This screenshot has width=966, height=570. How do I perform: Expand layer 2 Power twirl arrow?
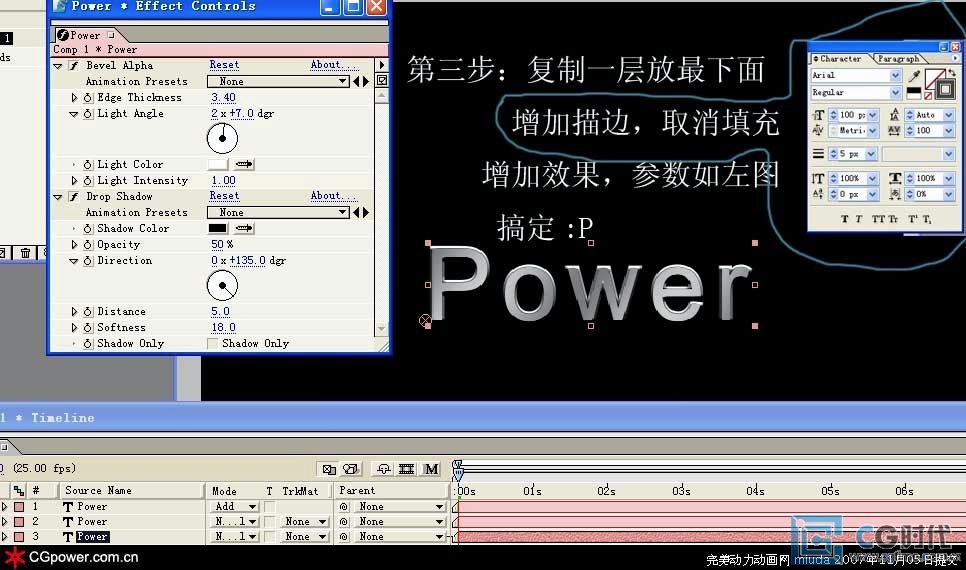point(5,521)
